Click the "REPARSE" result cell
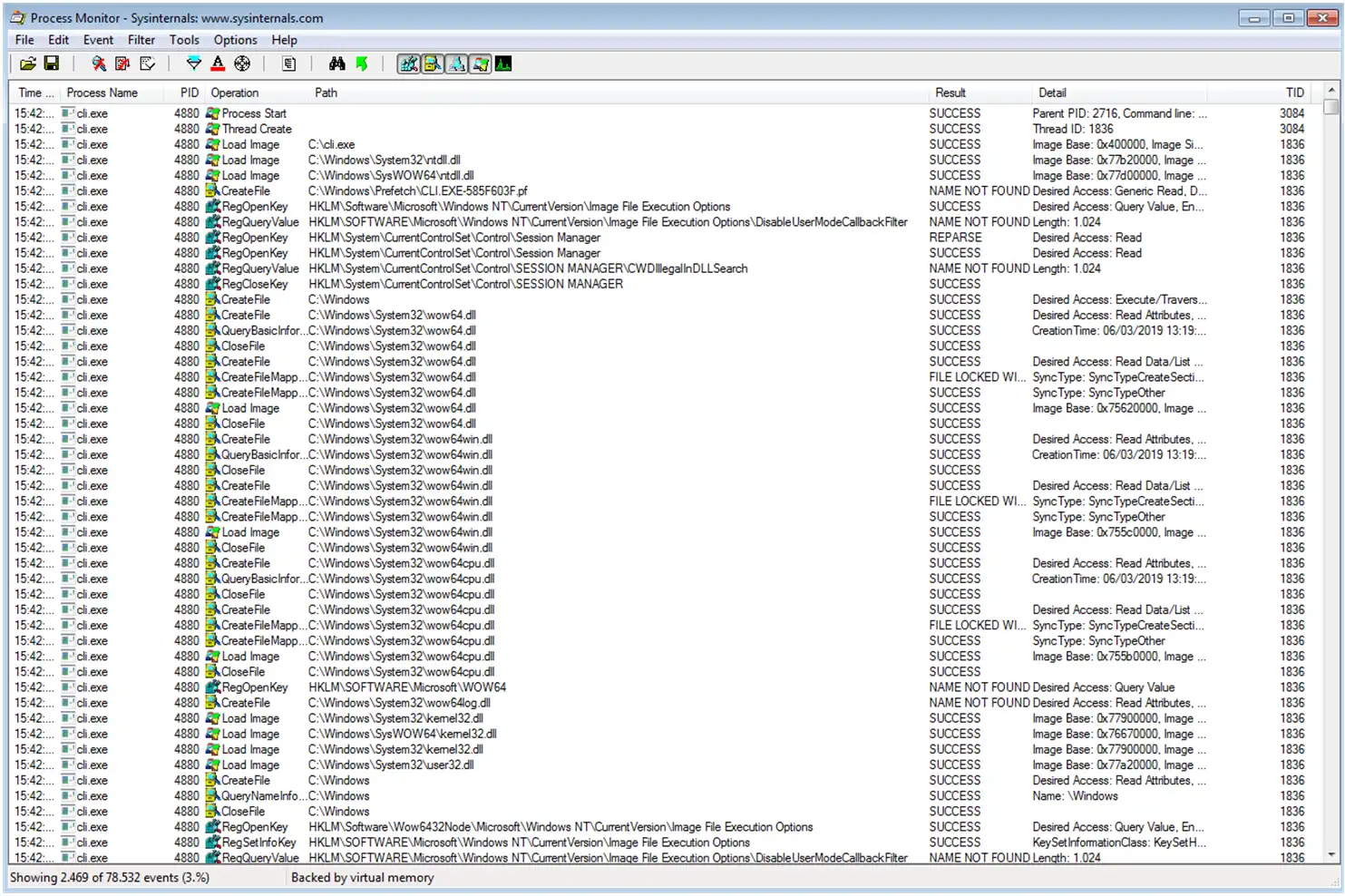This screenshot has width=1345, height=896. click(955, 238)
